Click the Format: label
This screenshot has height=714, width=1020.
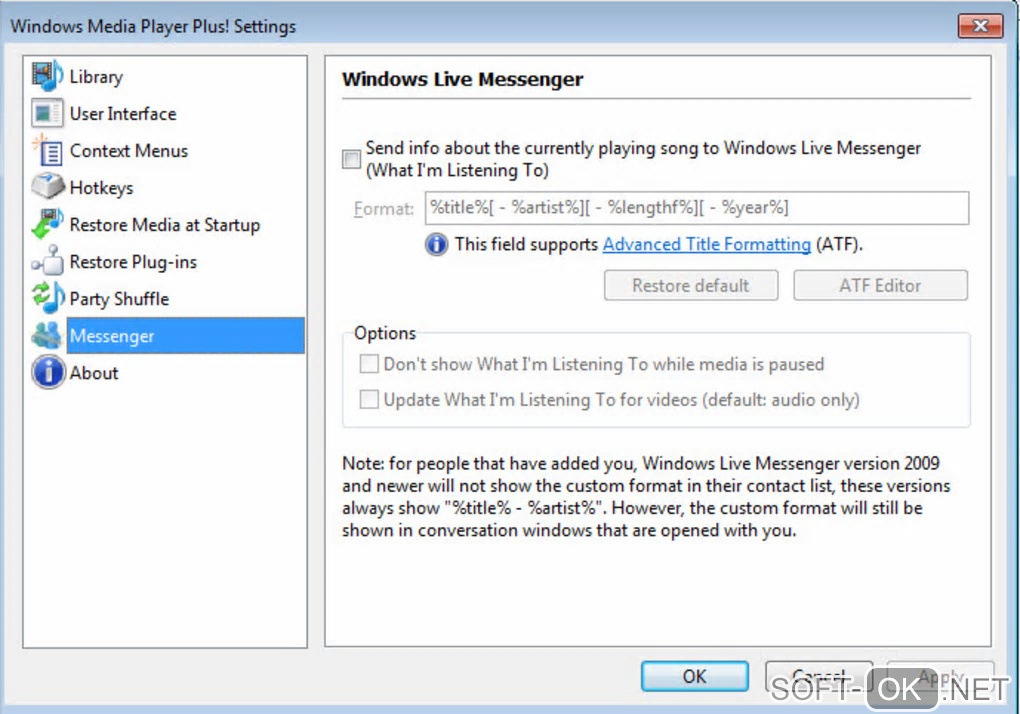[384, 209]
